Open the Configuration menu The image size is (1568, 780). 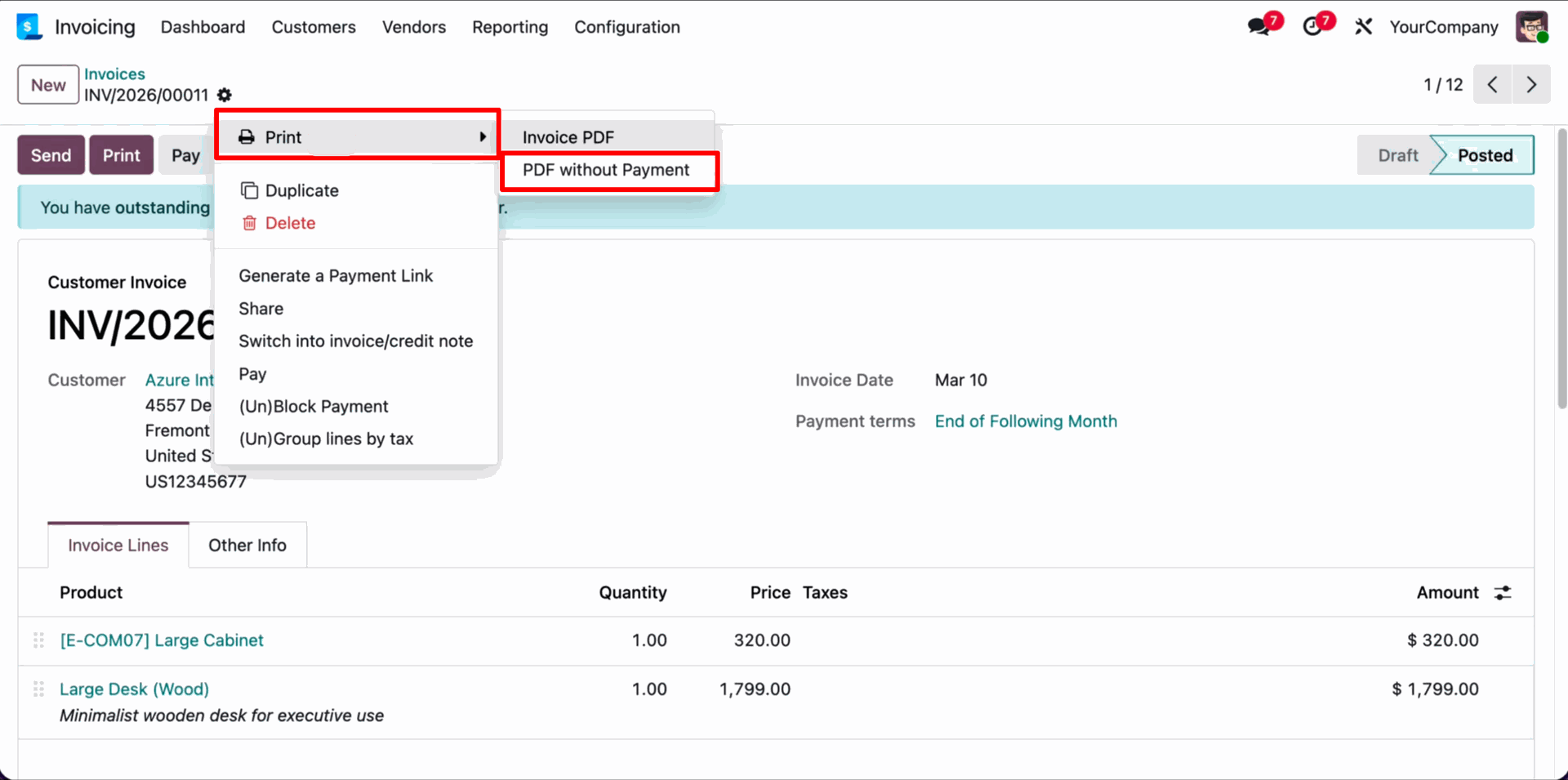(626, 27)
